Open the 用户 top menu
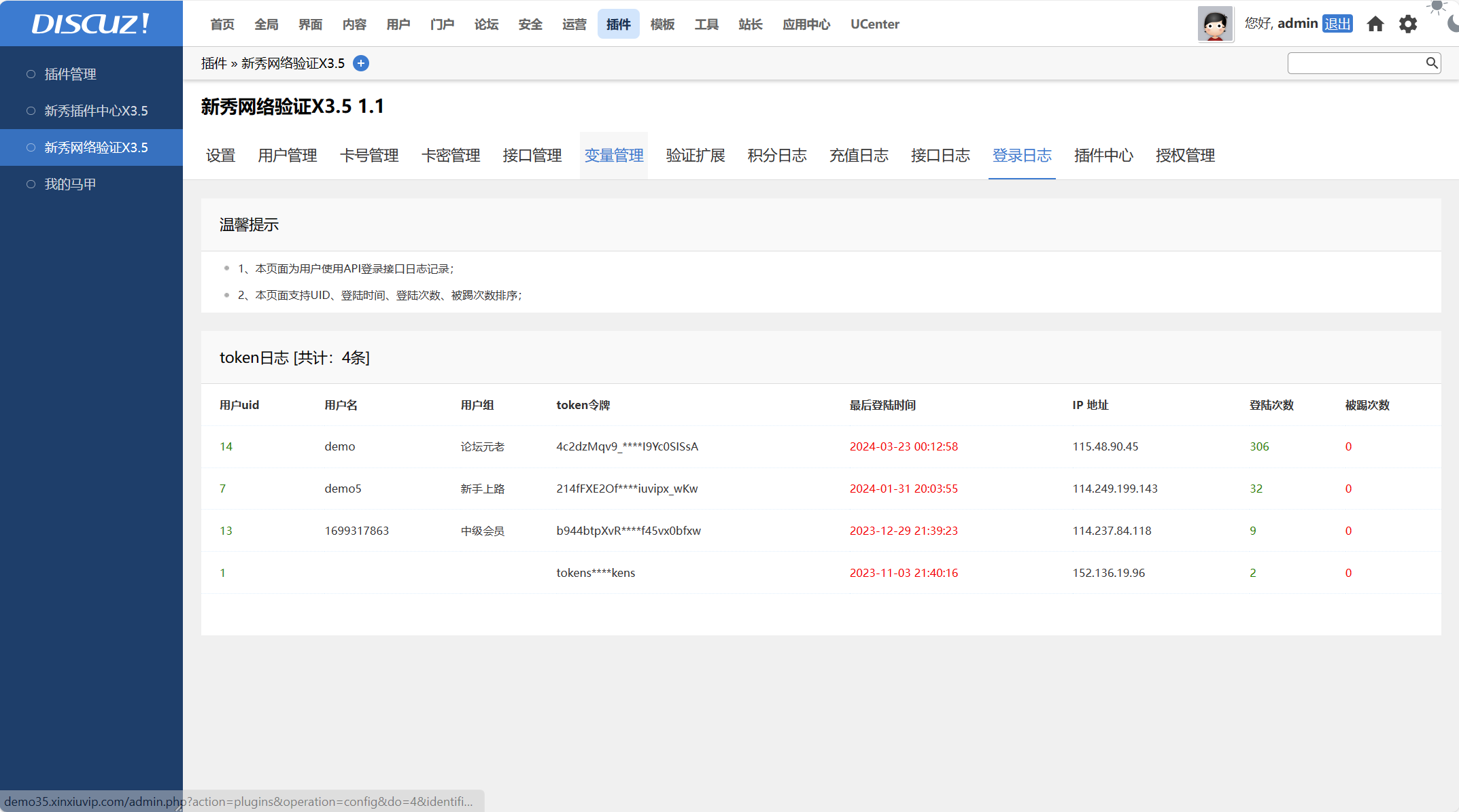 398,24
